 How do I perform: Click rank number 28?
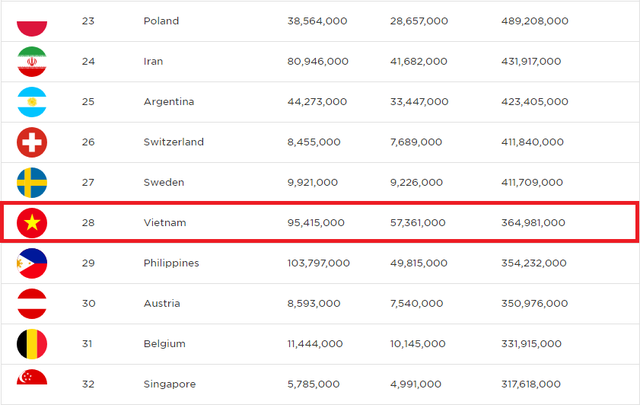[88, 222]
